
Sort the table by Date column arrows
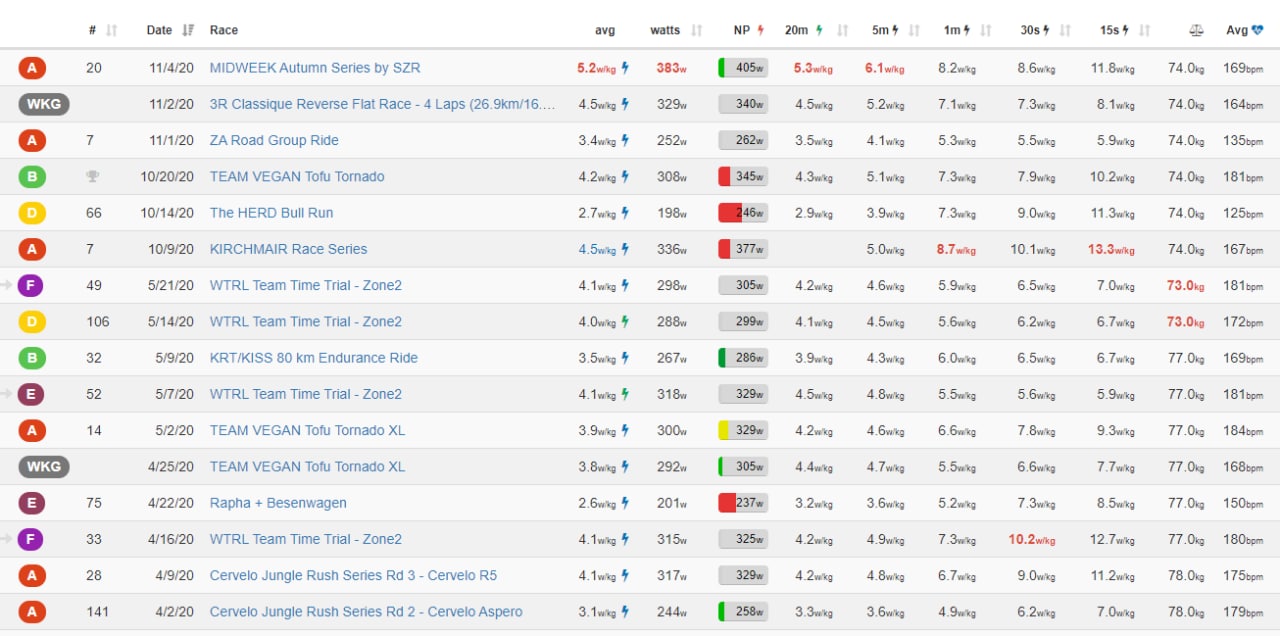pos(188,30)
